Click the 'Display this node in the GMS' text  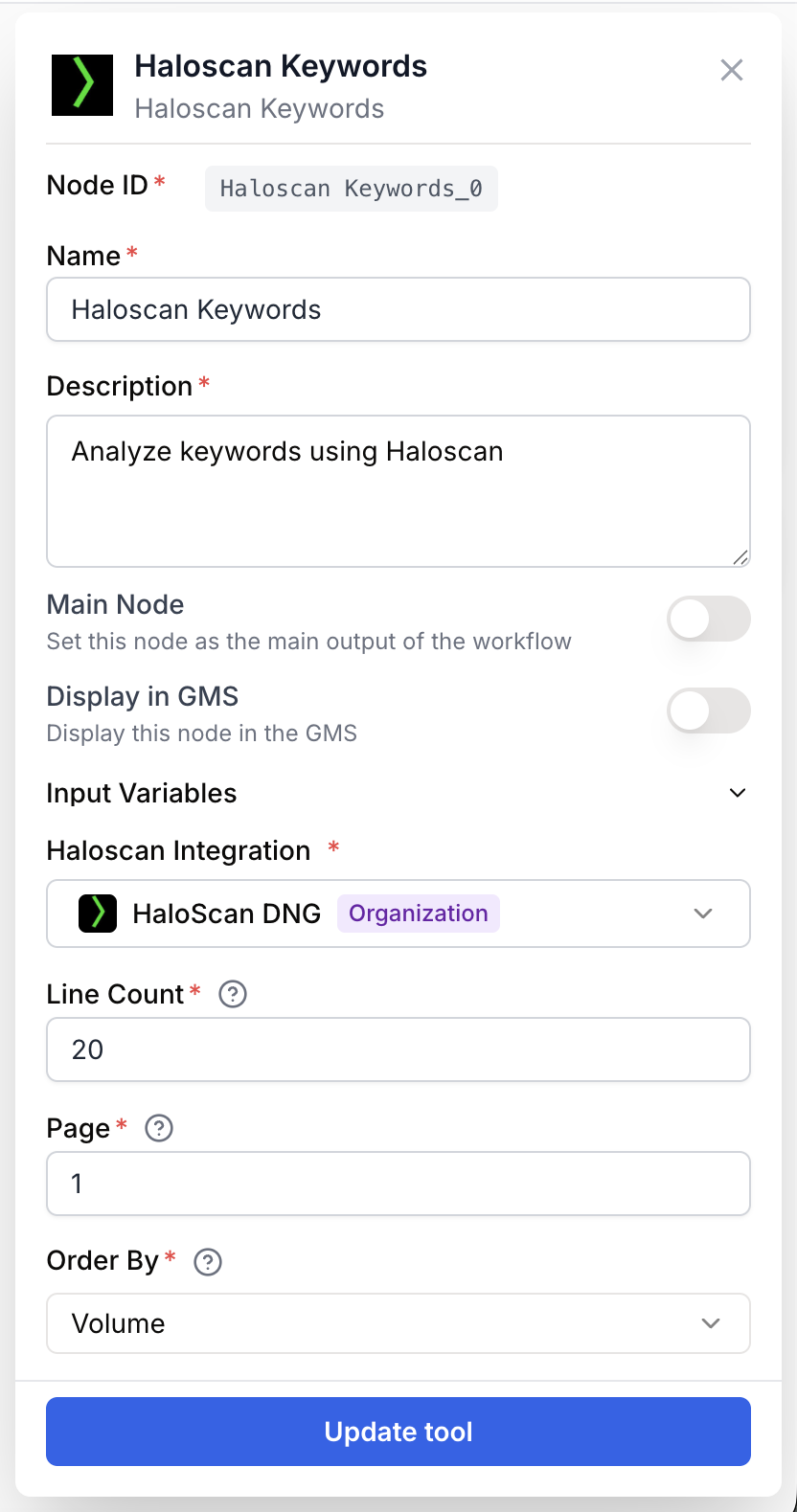[202, 733]
